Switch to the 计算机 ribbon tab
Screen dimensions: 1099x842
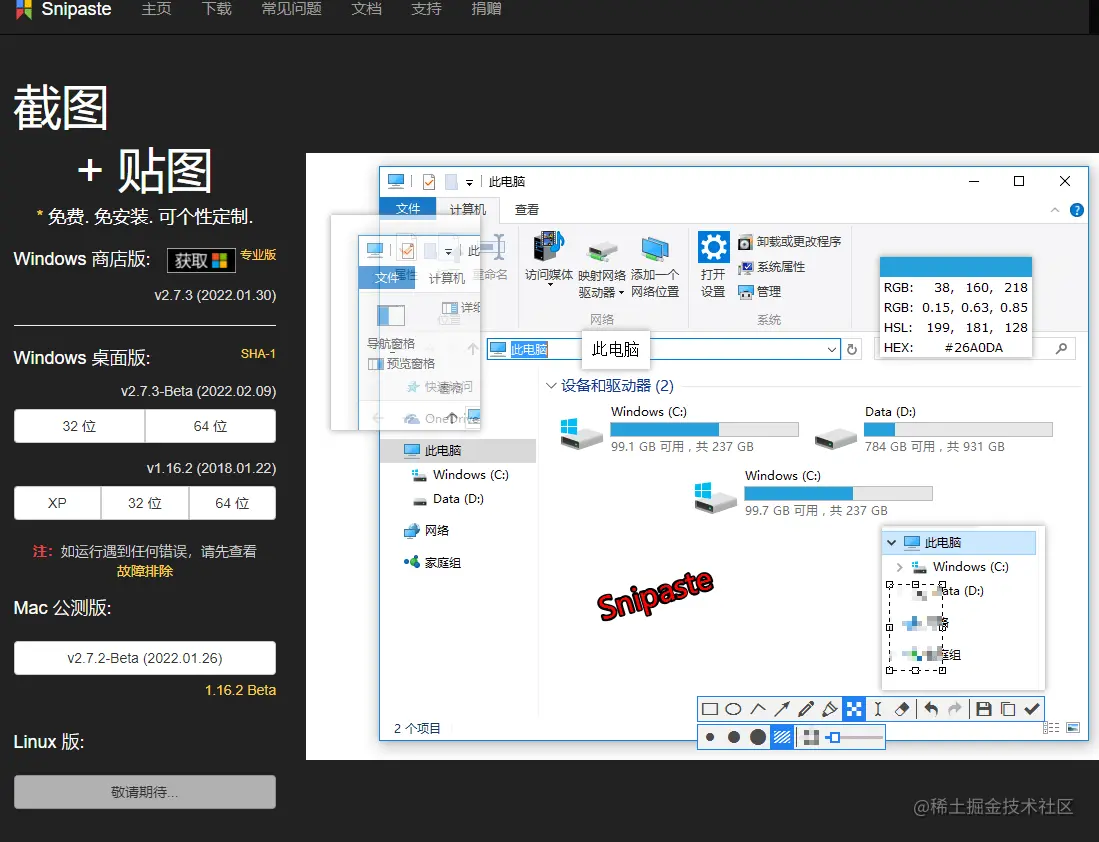[x=467, y=209]
